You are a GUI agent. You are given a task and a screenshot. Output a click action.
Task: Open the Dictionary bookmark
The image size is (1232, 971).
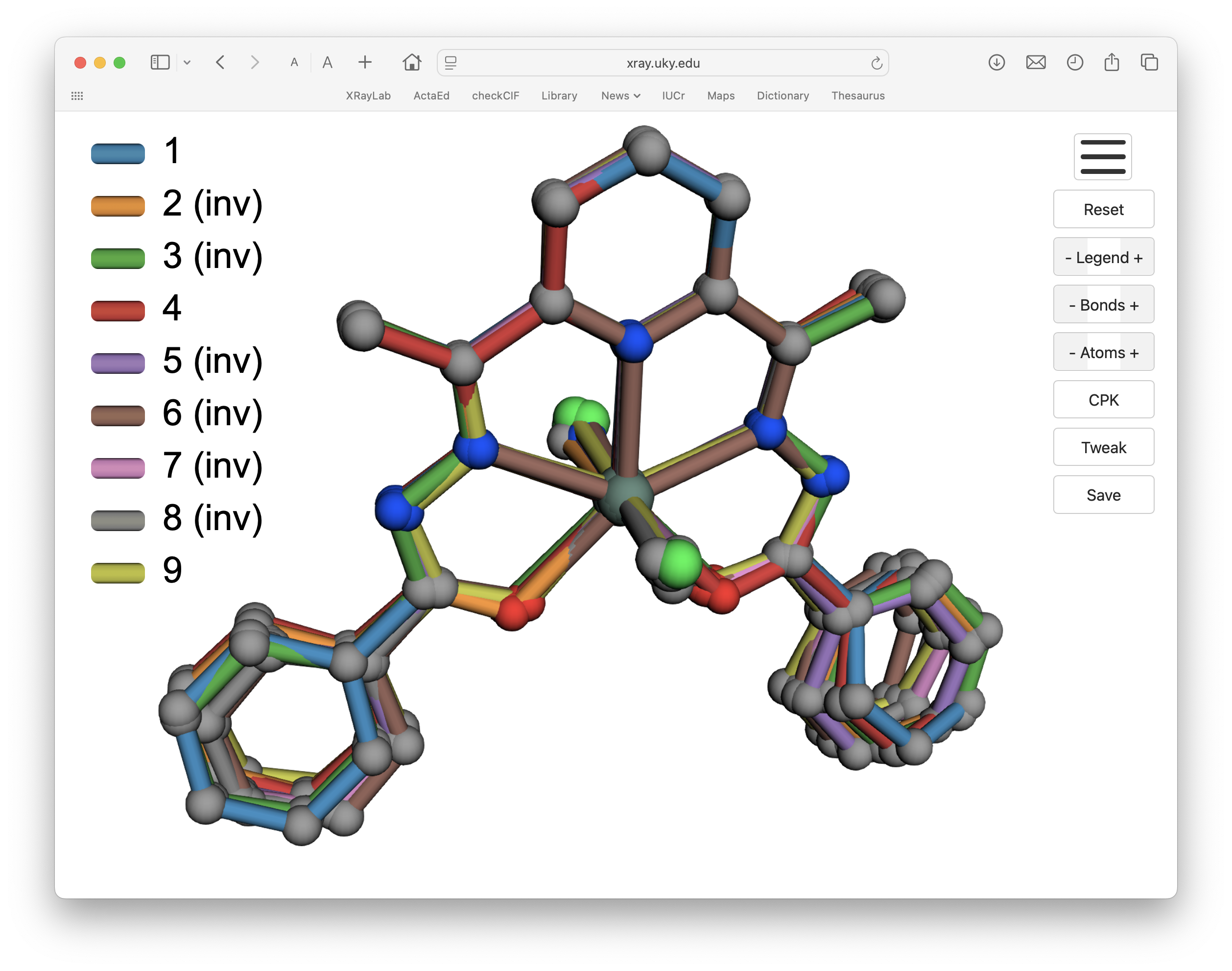(x=782, y=96)
